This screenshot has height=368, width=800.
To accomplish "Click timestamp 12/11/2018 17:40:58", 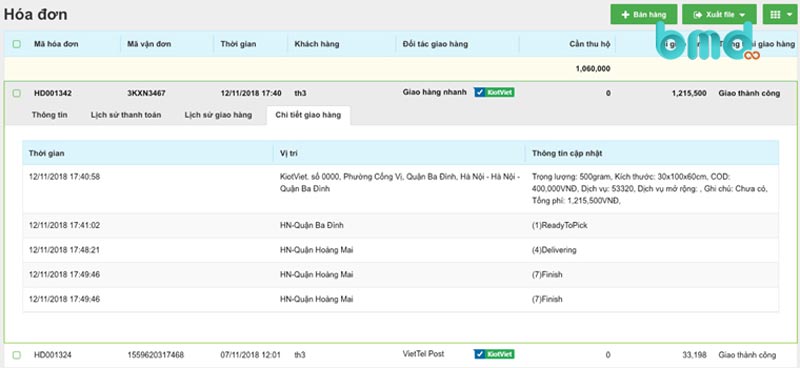I will 64,177.
